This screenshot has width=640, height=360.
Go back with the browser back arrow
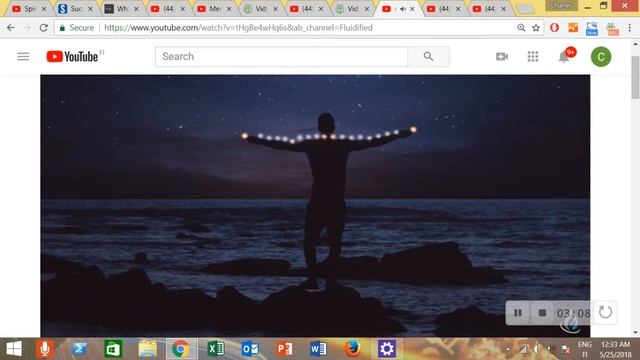click(11, 28)
